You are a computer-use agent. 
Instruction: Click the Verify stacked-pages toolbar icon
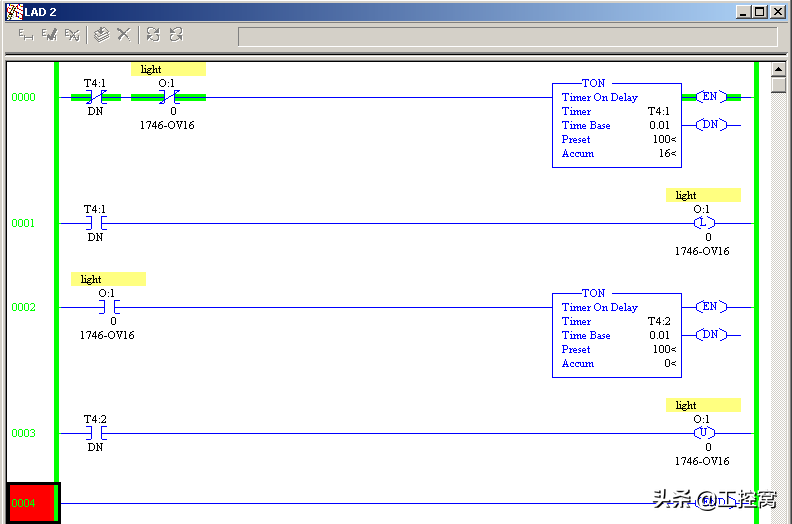point(101,35)
